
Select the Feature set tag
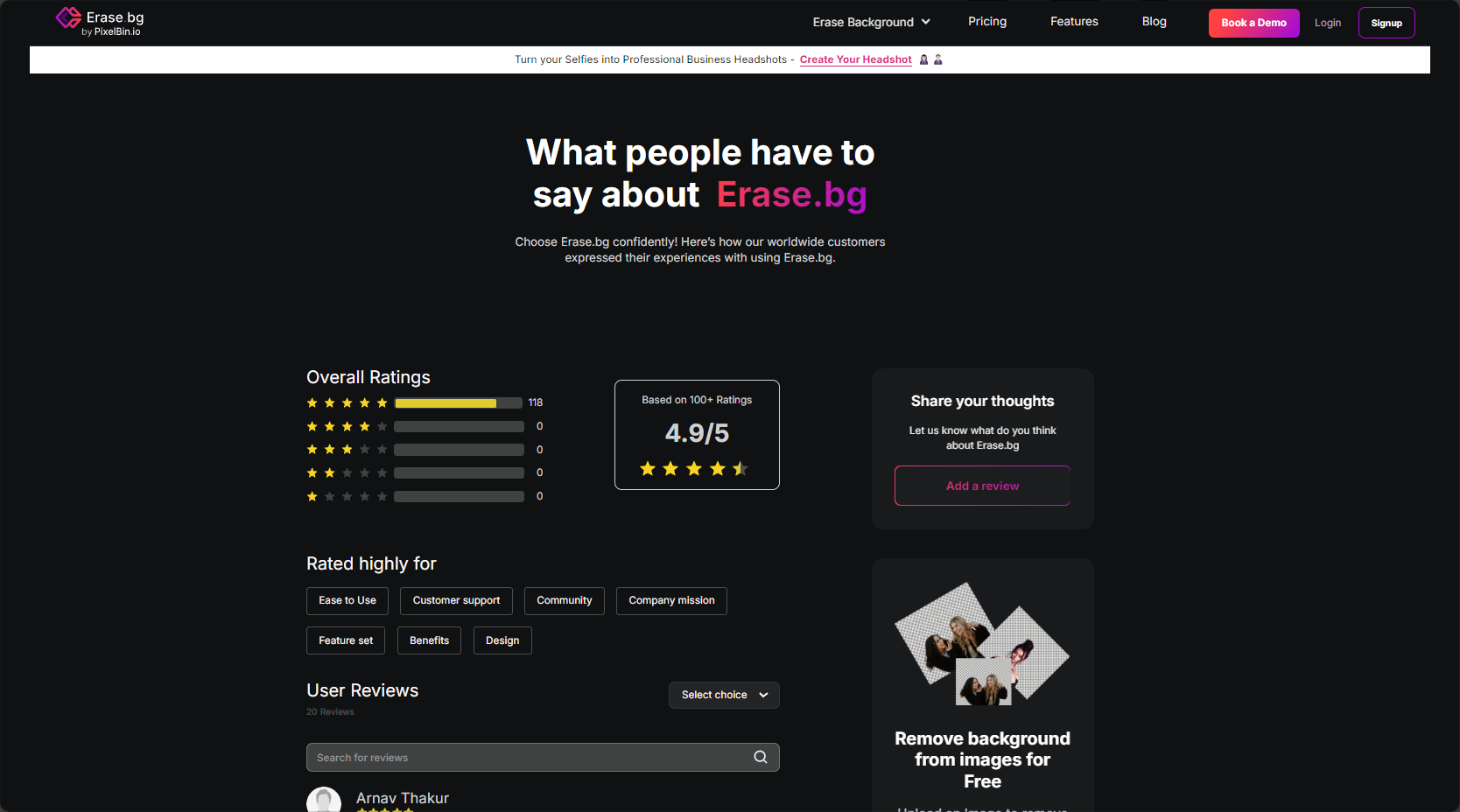[x=346, y=640]
